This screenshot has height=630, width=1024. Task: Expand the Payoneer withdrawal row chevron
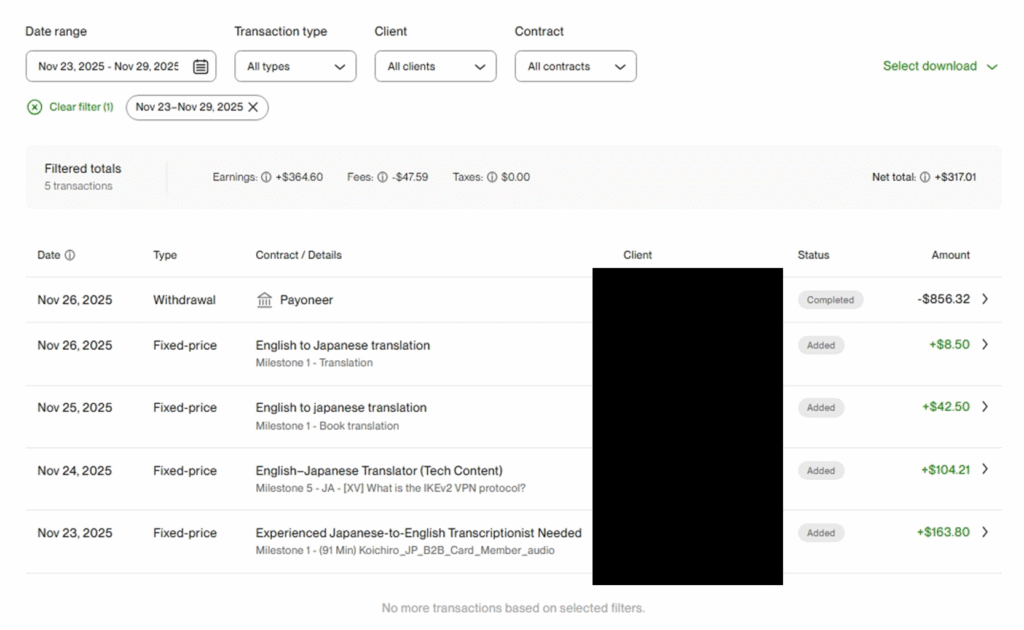(x=985, y=299)
